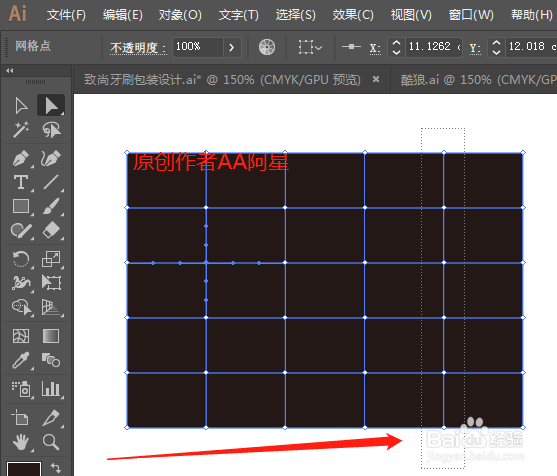
Task: Select the Zoom tool
Action: click(x=51, y=442)
